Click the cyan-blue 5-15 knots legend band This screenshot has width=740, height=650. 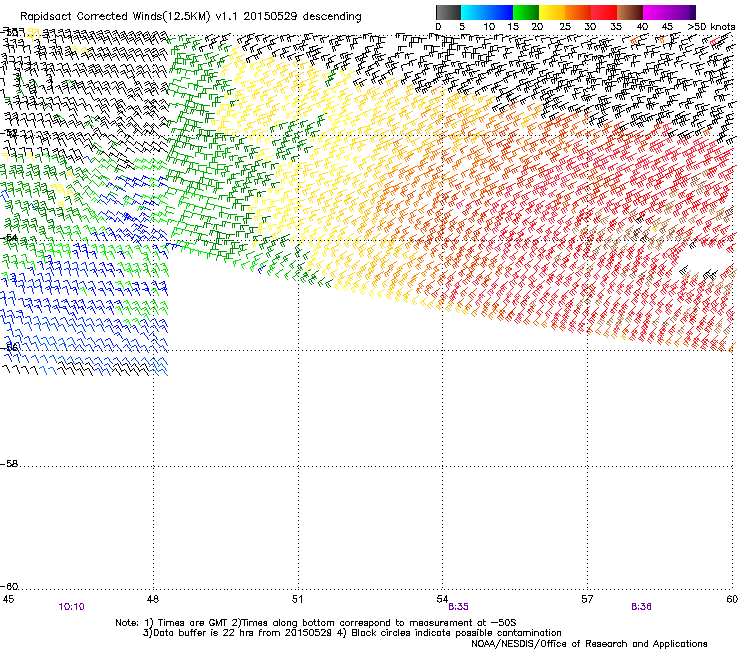click(487, 12)
